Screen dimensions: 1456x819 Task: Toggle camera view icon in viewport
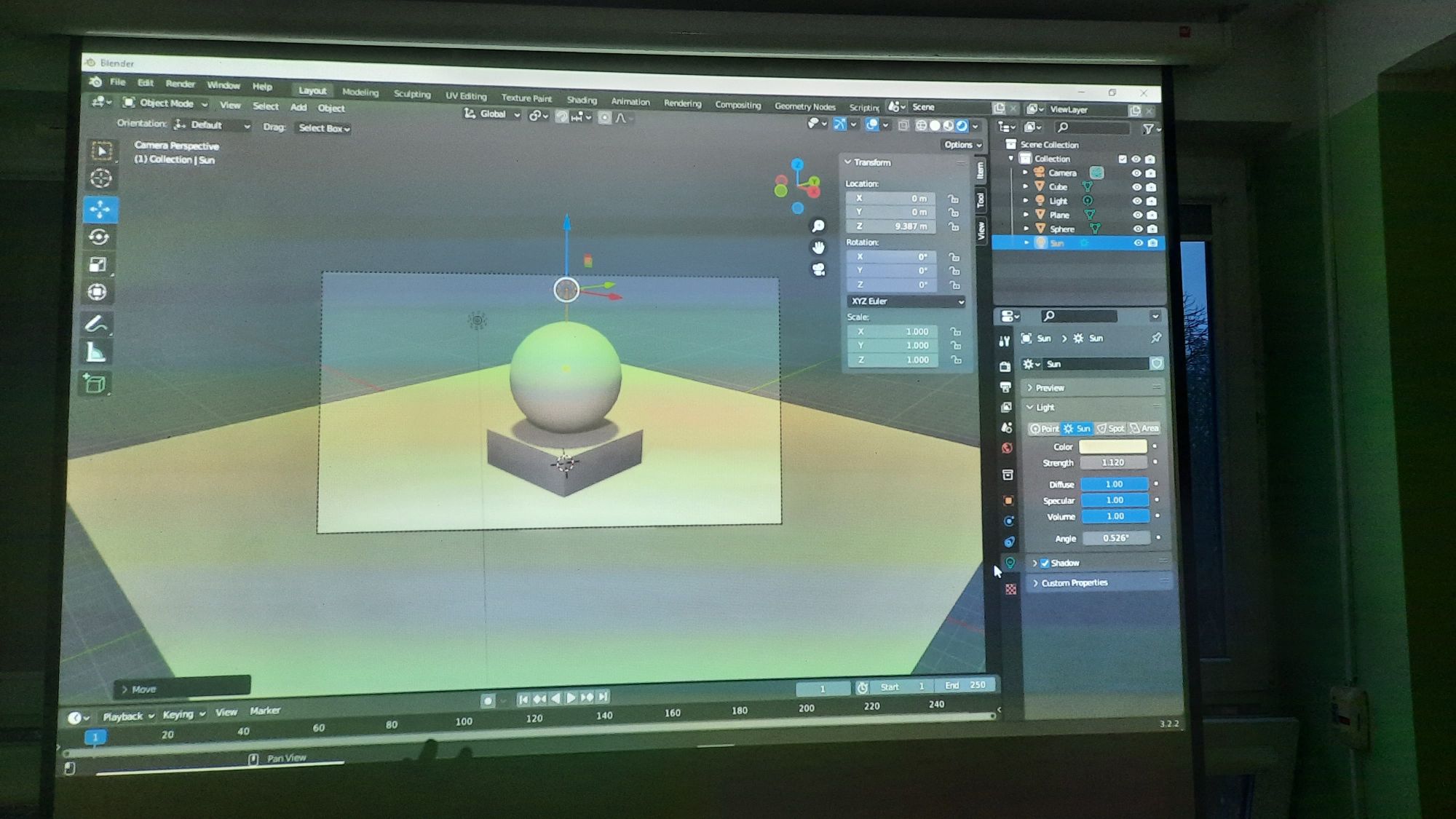(818, 270)
